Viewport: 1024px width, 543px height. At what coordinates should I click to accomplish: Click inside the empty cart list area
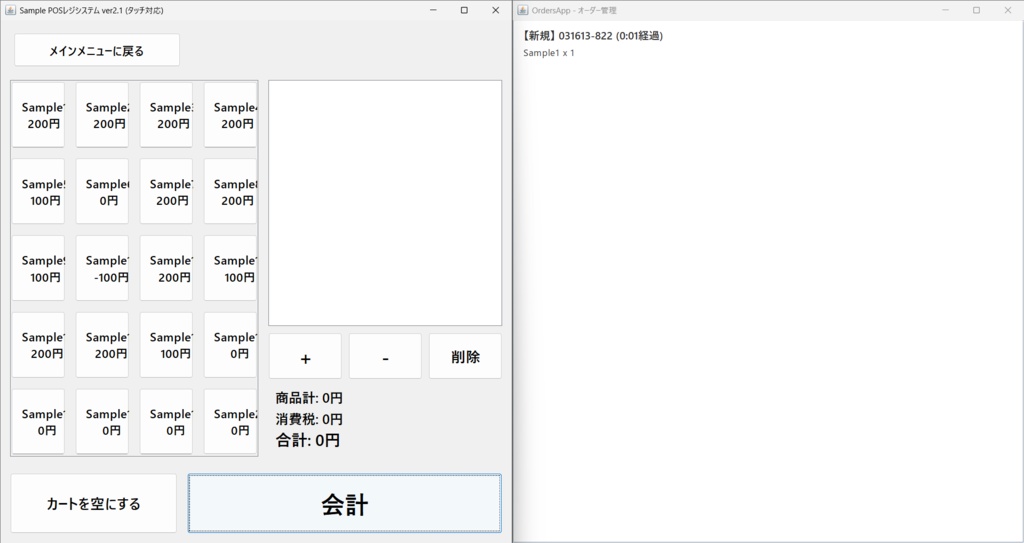pyautogui.click(x=385, y=203)
